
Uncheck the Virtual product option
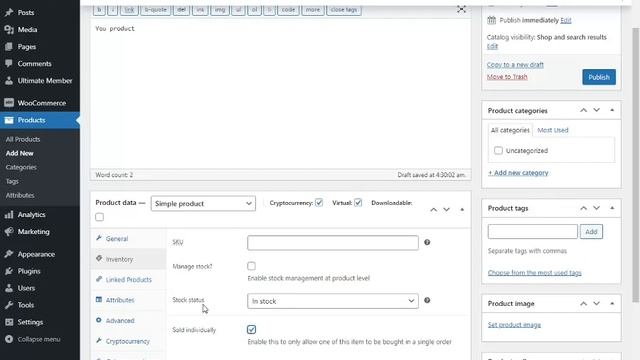(358, 202)
